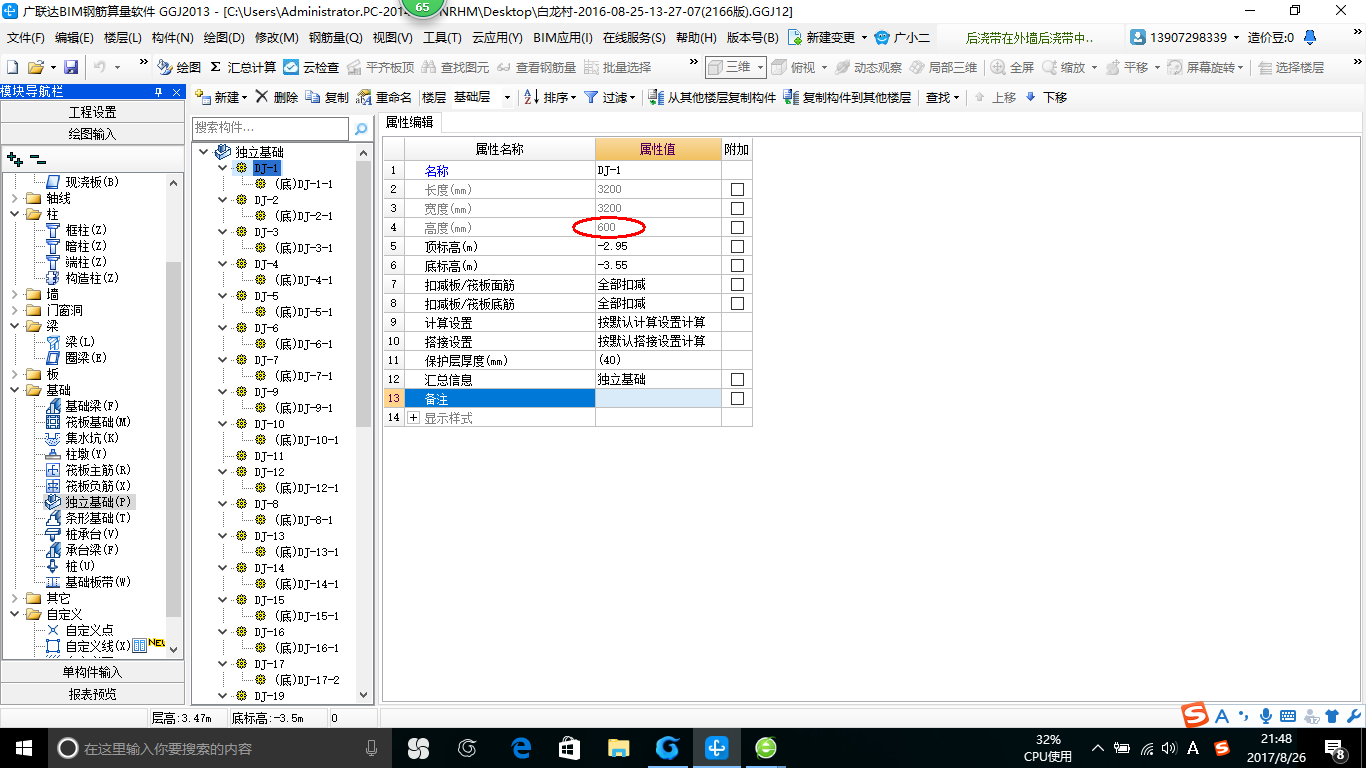Click the notification bell icon
1366x768 pixels.
click(1312, 38)
